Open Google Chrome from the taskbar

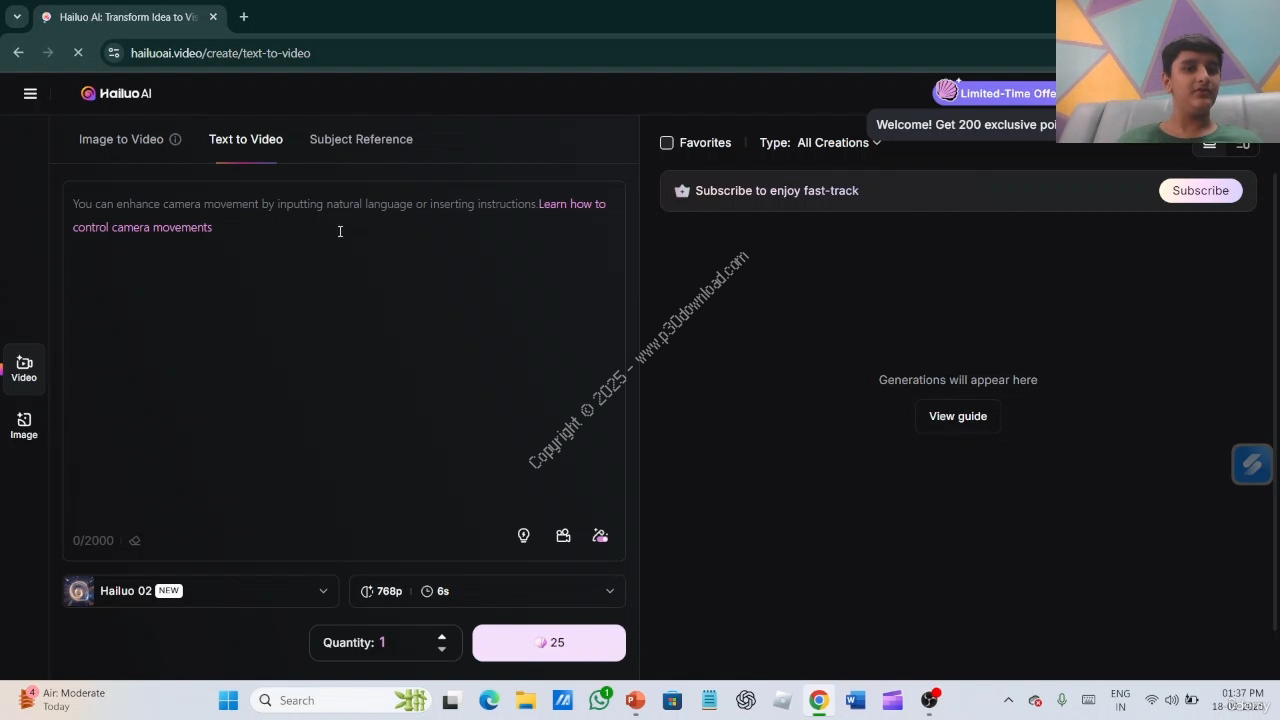pyautogui.click(x=819, y=700)
